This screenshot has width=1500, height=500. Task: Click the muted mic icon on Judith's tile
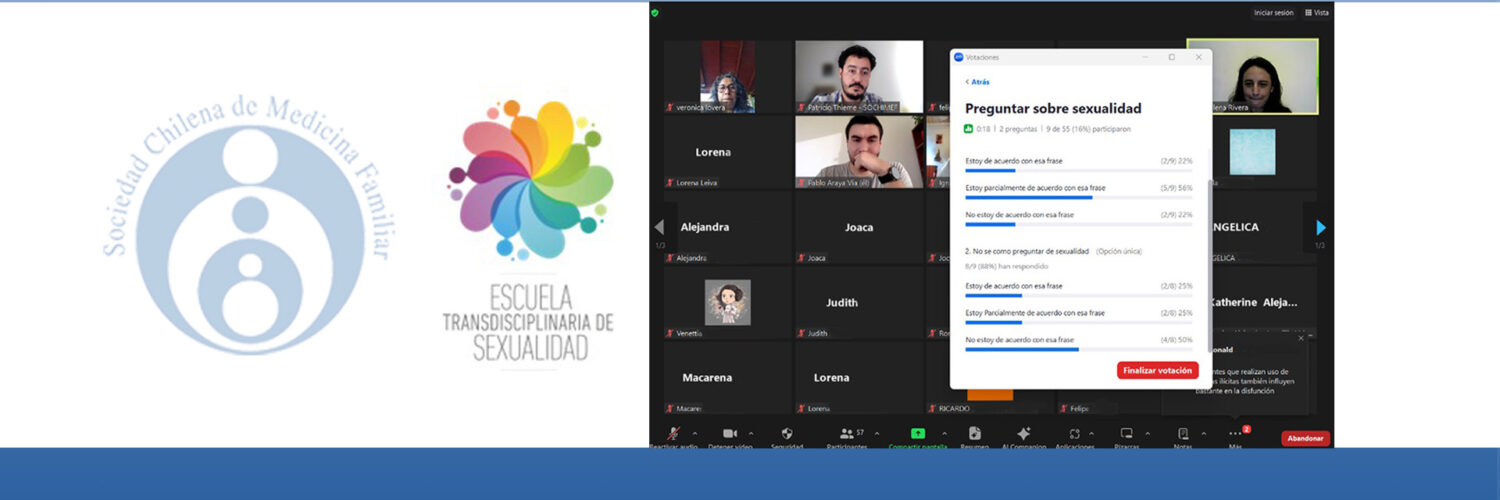pos(801,333)
